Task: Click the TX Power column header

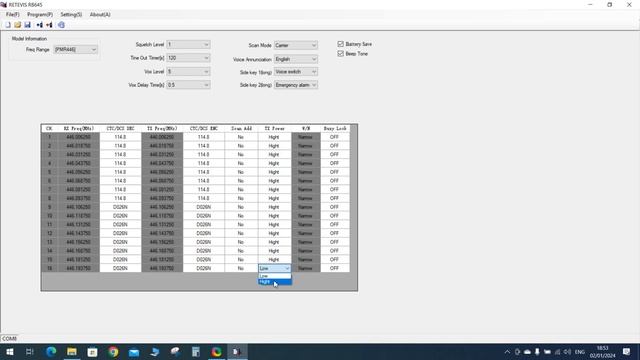Action: click(274, 129)
